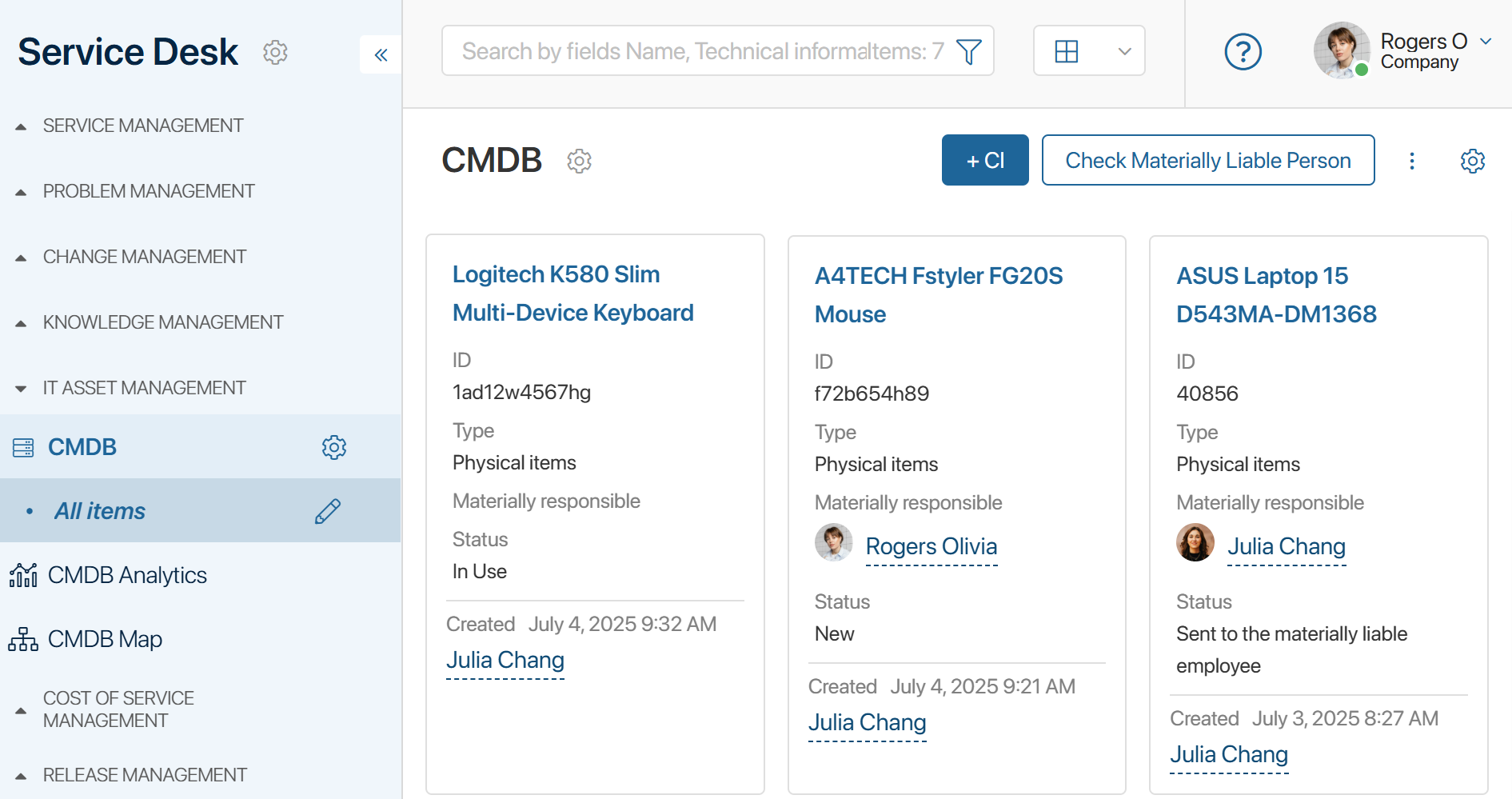Click Rogers Olivia materially responsible link
This screenshot has height=799, width=1512.
(932, 546)
